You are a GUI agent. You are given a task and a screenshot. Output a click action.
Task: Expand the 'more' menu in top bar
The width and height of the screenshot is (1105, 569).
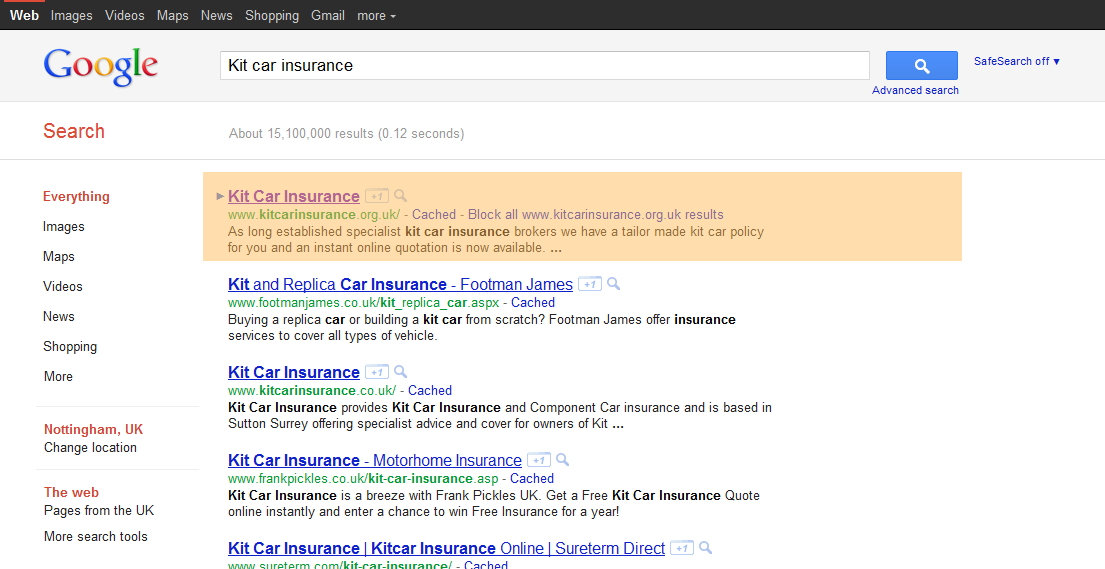pos(376,16)
